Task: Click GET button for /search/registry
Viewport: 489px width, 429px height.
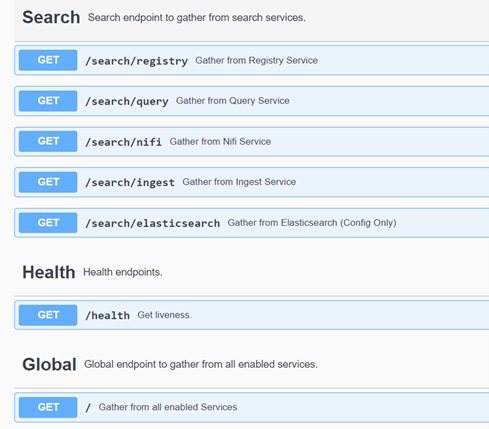Action: [48, 60]
